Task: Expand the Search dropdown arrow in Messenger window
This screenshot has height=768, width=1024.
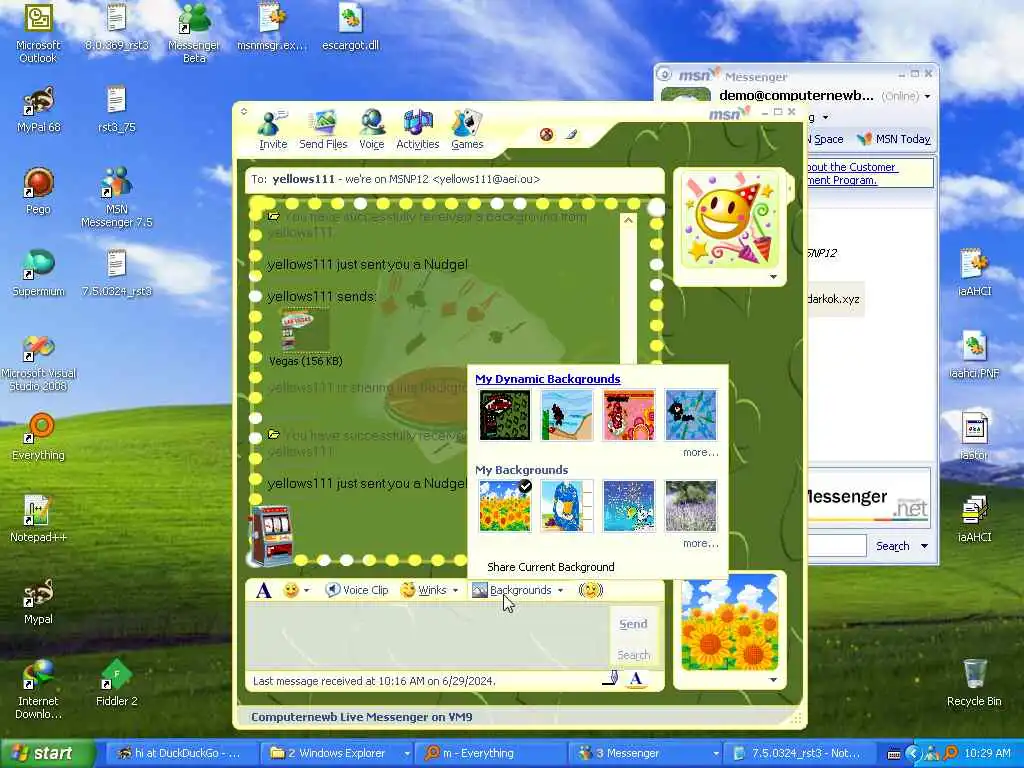Action: point(924,546)
